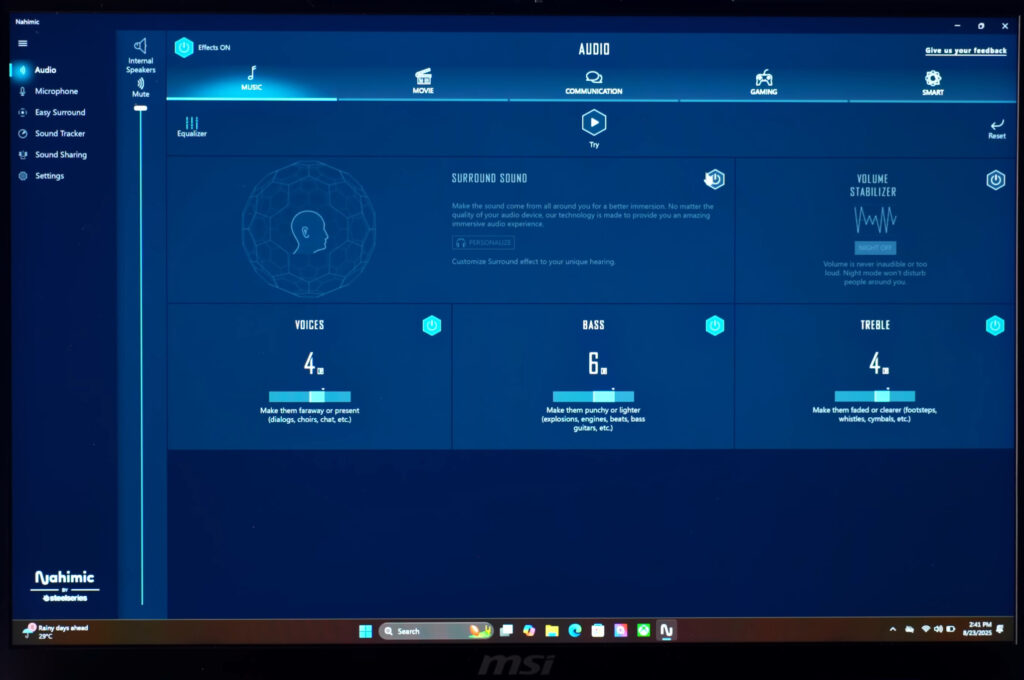Open Settings in the sidebar
The width and height of the screenshot is (1024, 680).
pyautogui.click(x=49, y=176)
